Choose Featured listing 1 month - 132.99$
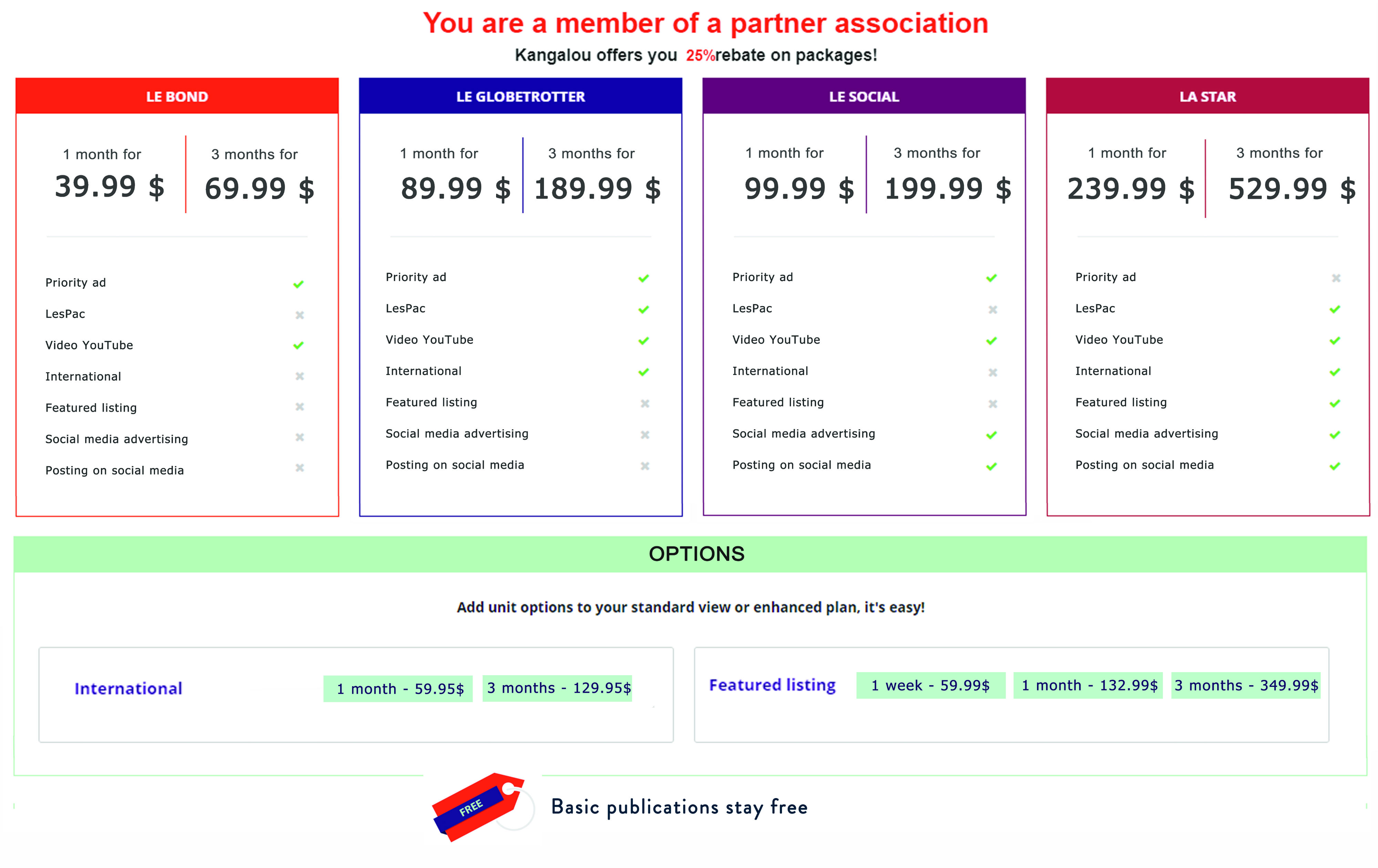 (1088, 685)
